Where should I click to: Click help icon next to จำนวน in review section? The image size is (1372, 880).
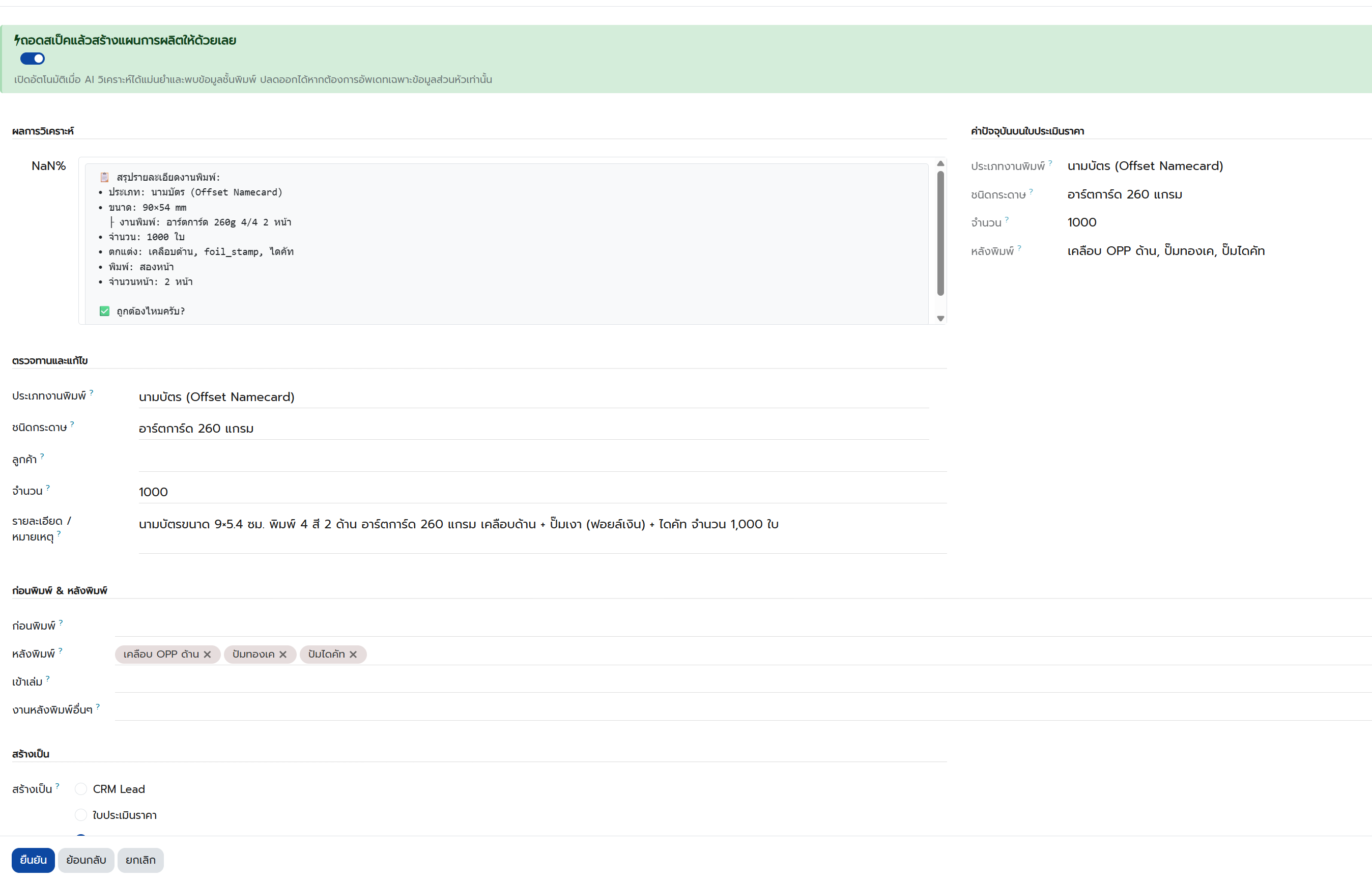[x=48, y=488]
